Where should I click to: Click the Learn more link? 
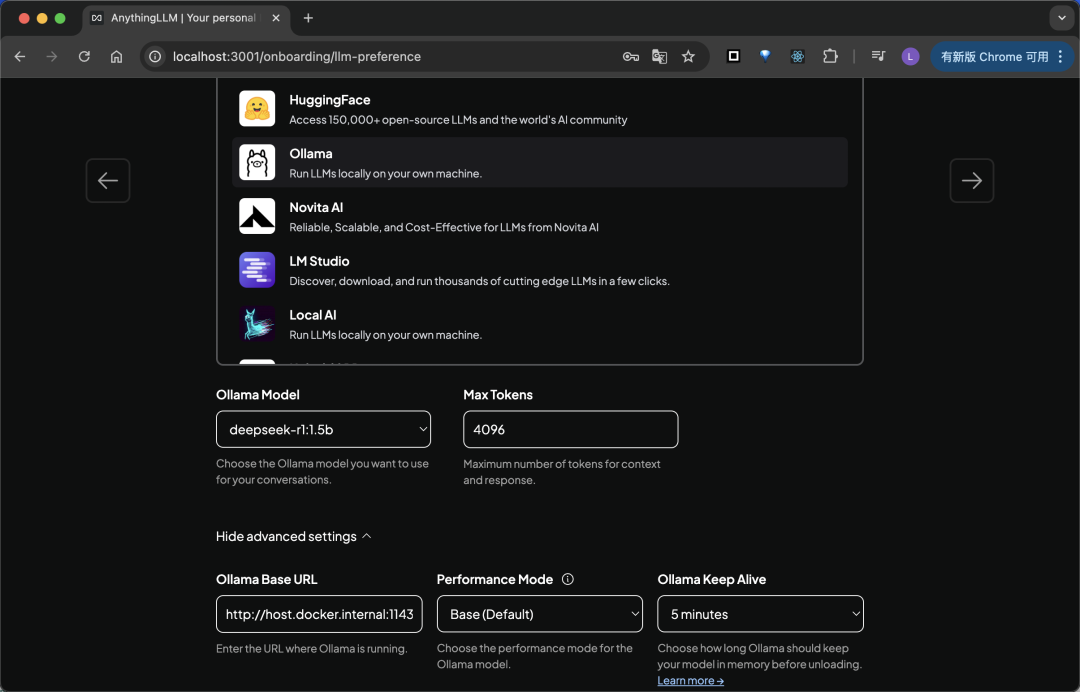pos(690,680)
